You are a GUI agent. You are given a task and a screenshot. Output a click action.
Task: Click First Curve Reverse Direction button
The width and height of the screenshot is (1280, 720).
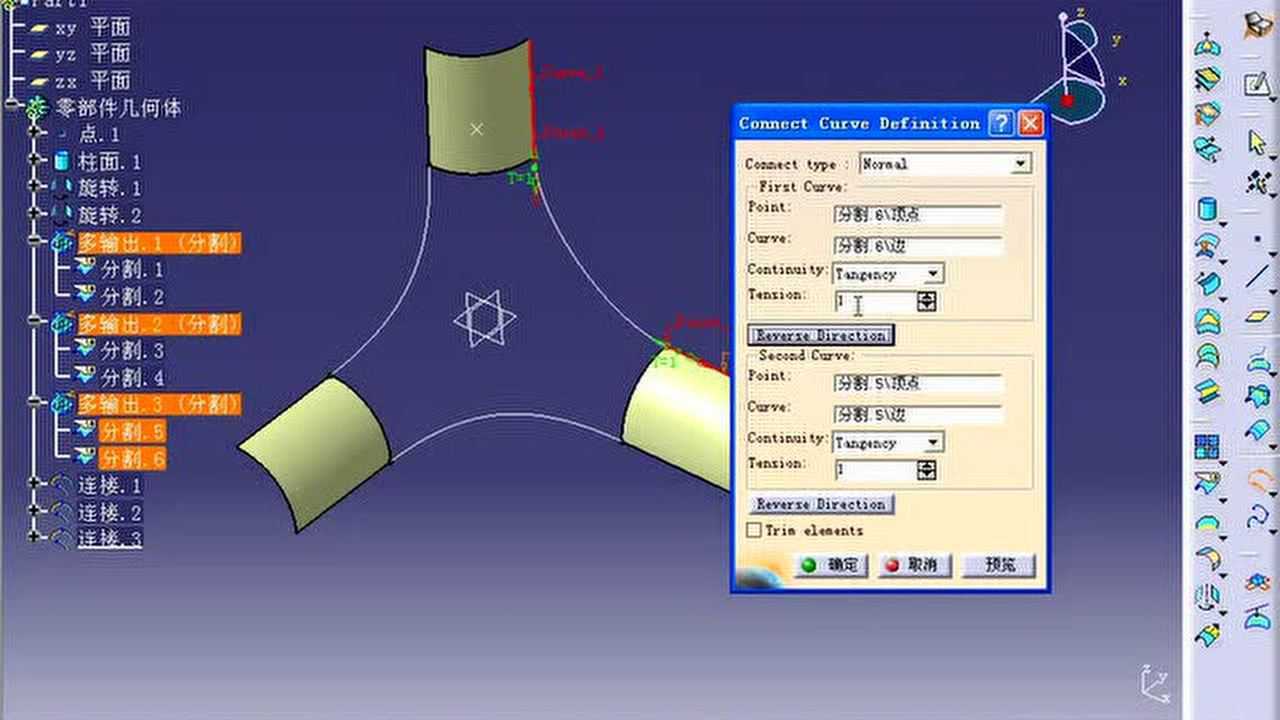pyautogui.click(x=821, y=335)
